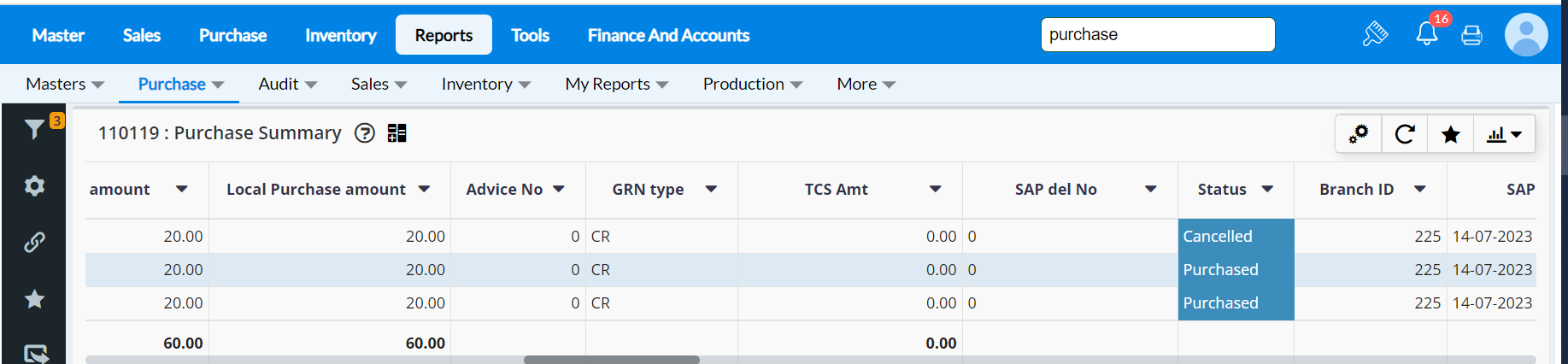Click the link chain icon in sidebar

tap(34, 243)
